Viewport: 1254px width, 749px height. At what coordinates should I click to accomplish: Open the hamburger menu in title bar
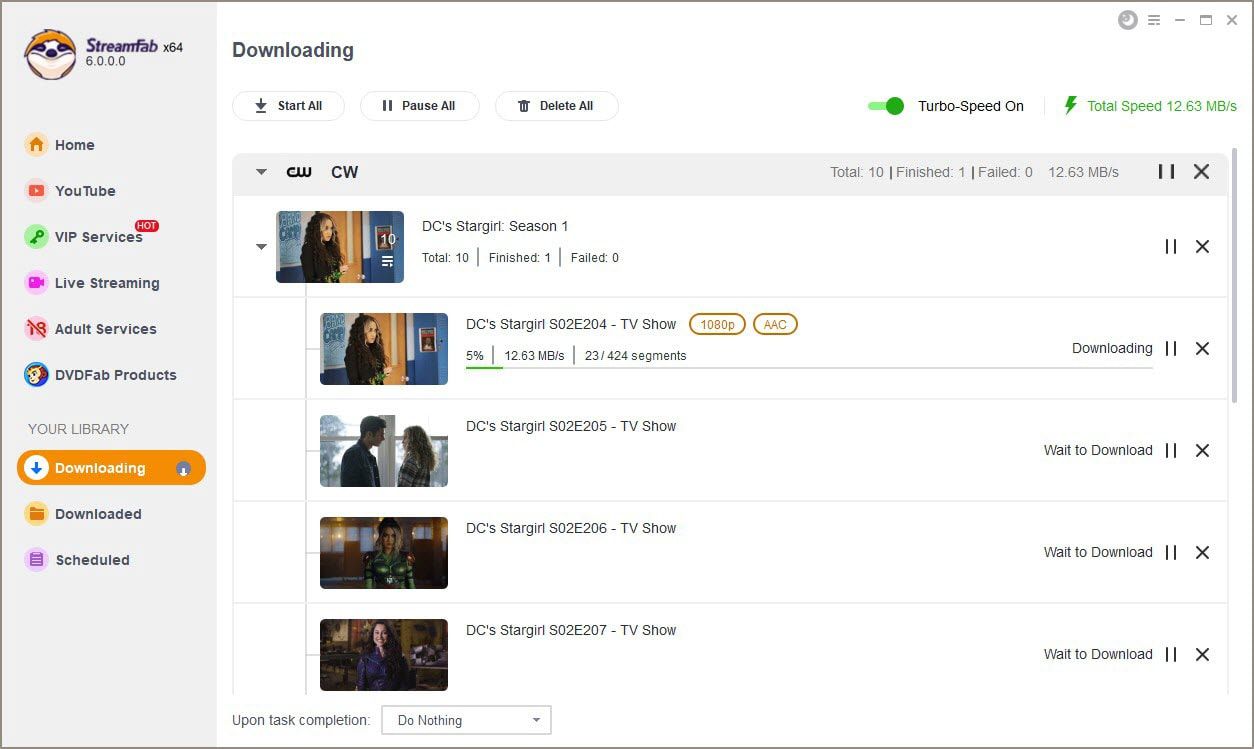pyautogui.click(x=1154, y=20)
